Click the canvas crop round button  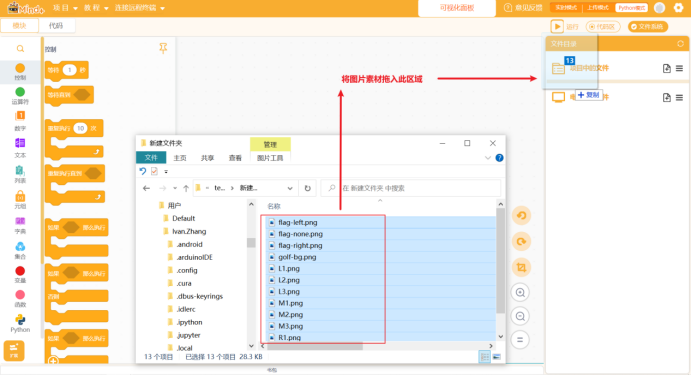click(x=521, y=267)
